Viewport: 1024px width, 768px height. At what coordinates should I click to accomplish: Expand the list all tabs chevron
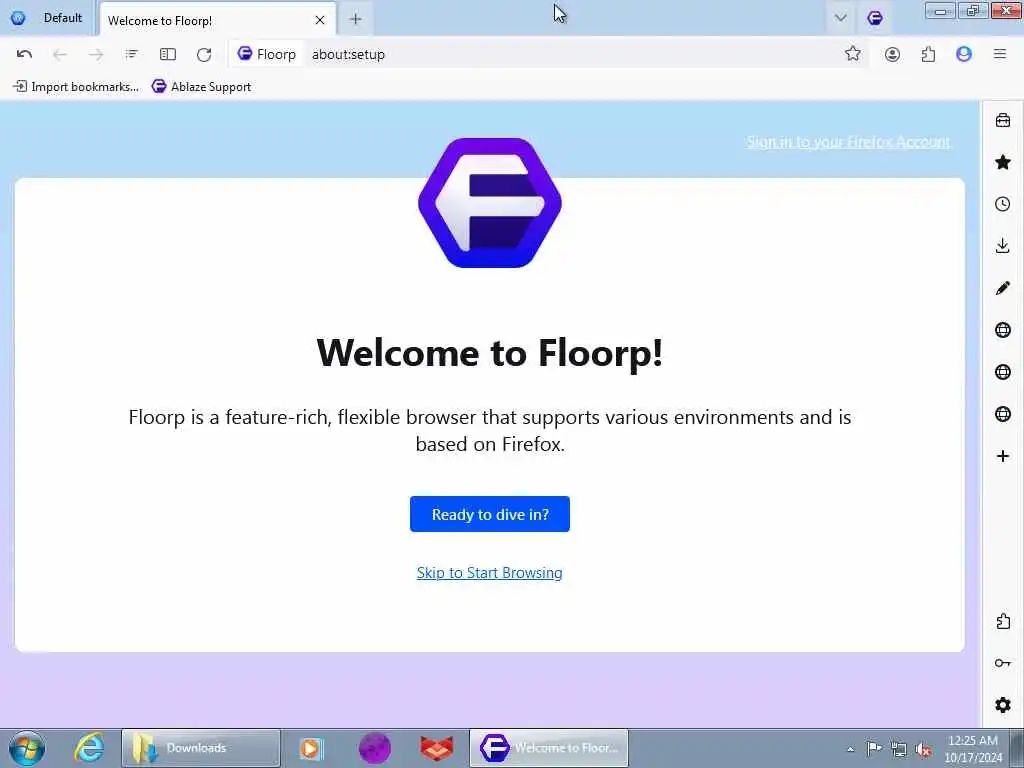click(x=840, y=18)
